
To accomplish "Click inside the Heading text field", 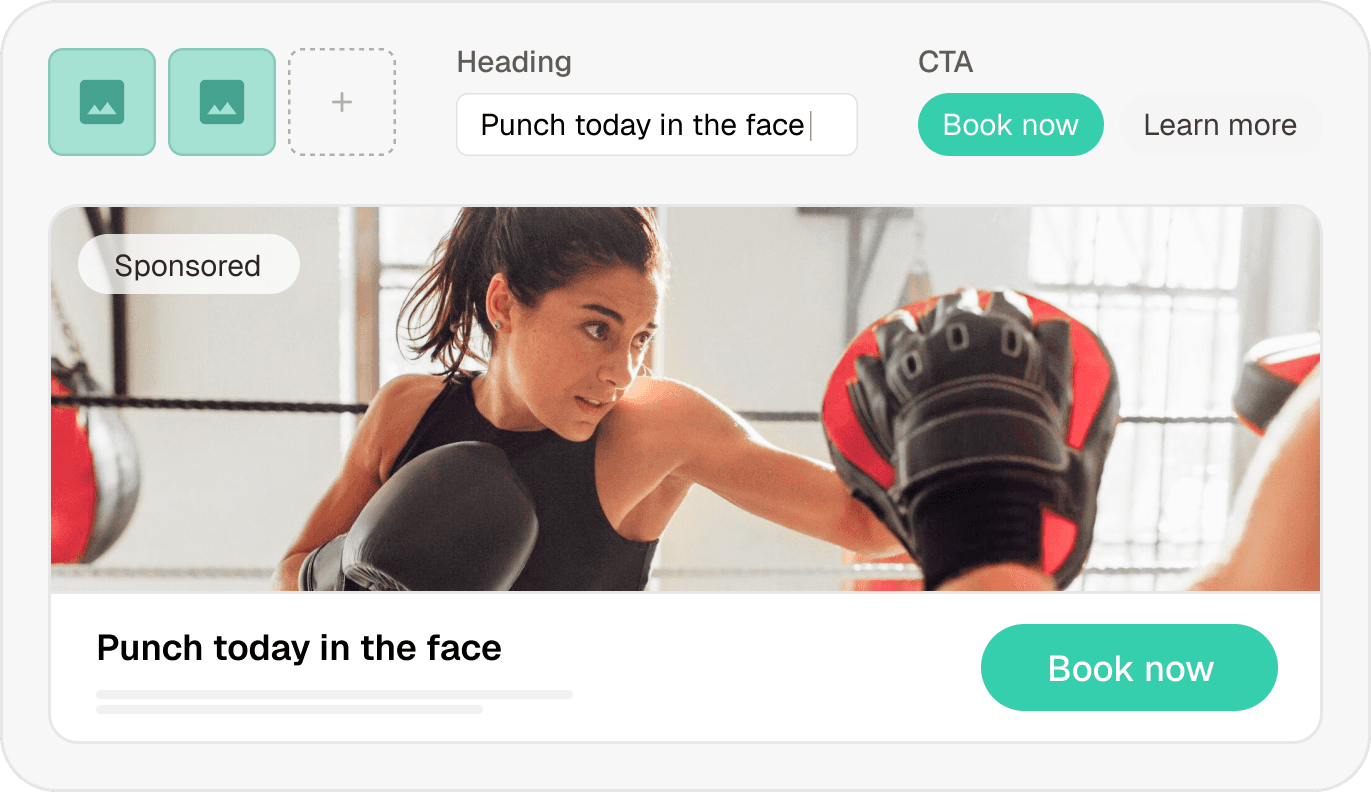I will 657,125.
